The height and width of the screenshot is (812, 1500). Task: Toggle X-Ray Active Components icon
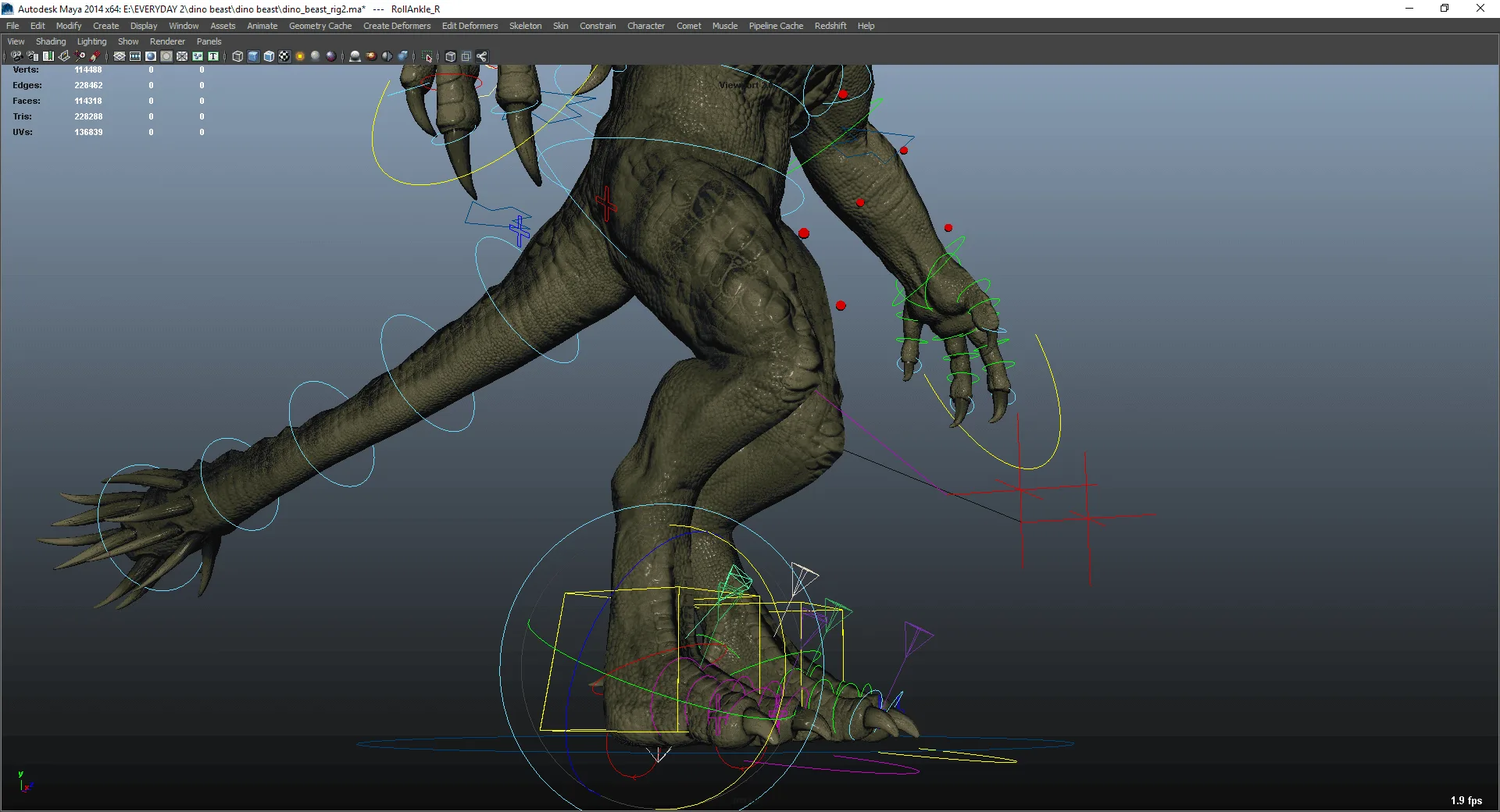pos(466,56)
